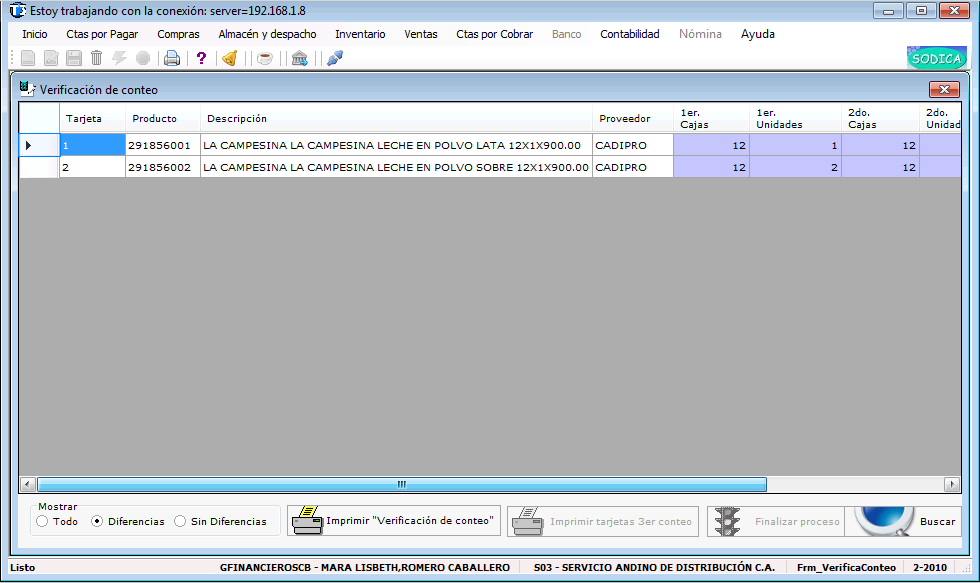The image size is (980, 583).
Task: Click the Descripción column header
Action: coord(396,118)
